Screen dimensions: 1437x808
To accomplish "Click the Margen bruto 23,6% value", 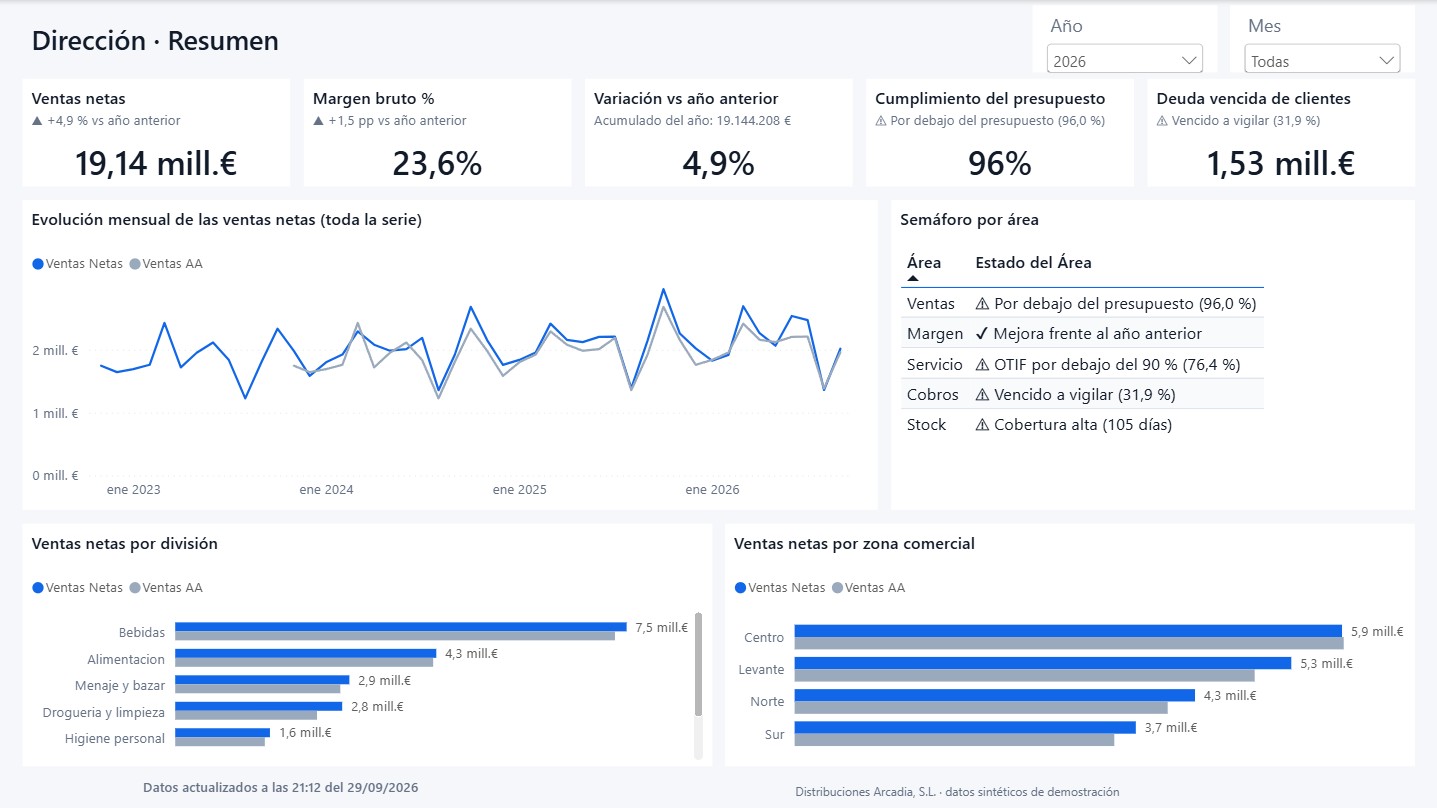I will click(x=437, y=163).
